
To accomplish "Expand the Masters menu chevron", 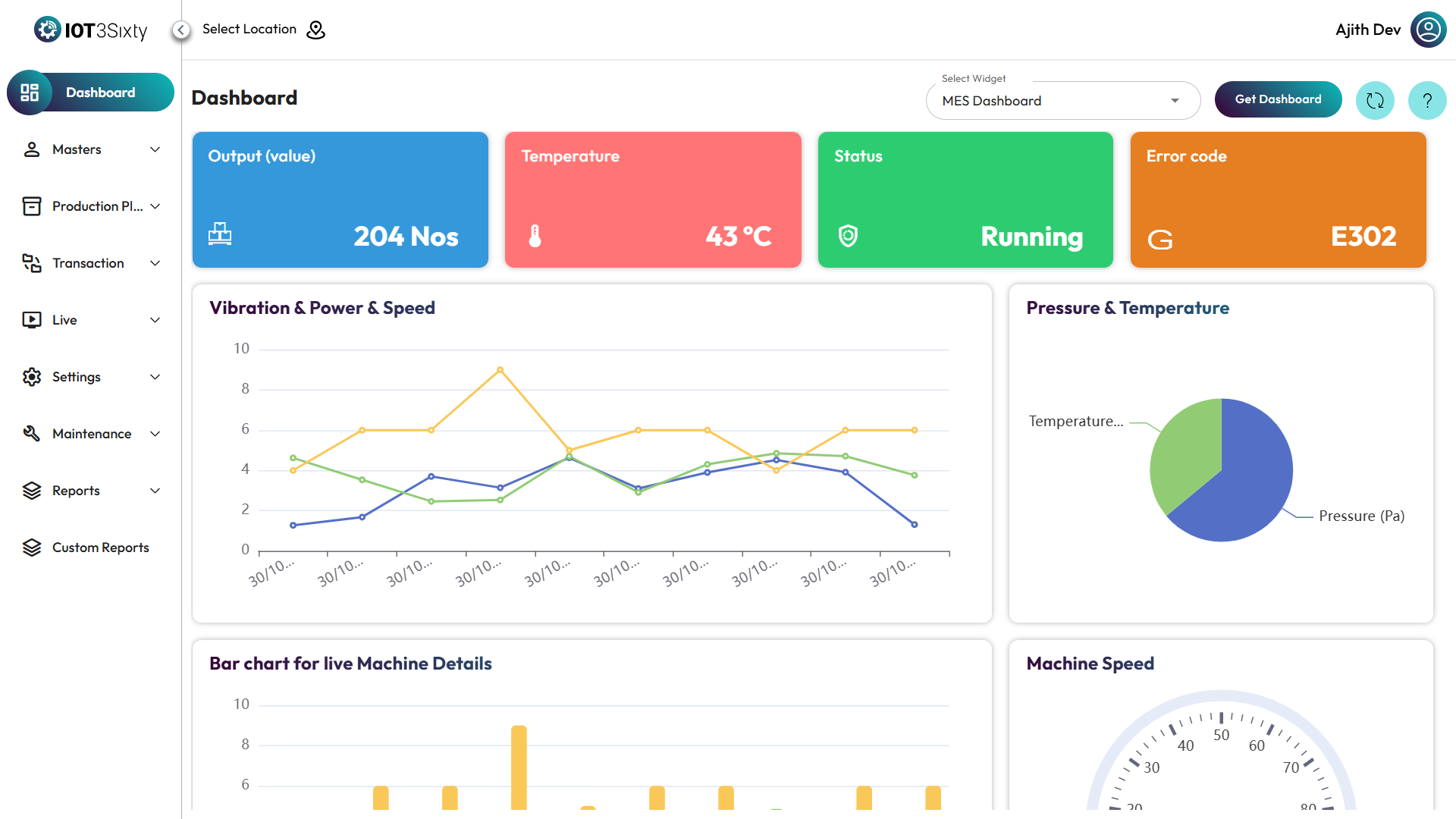I will [155, 149].
